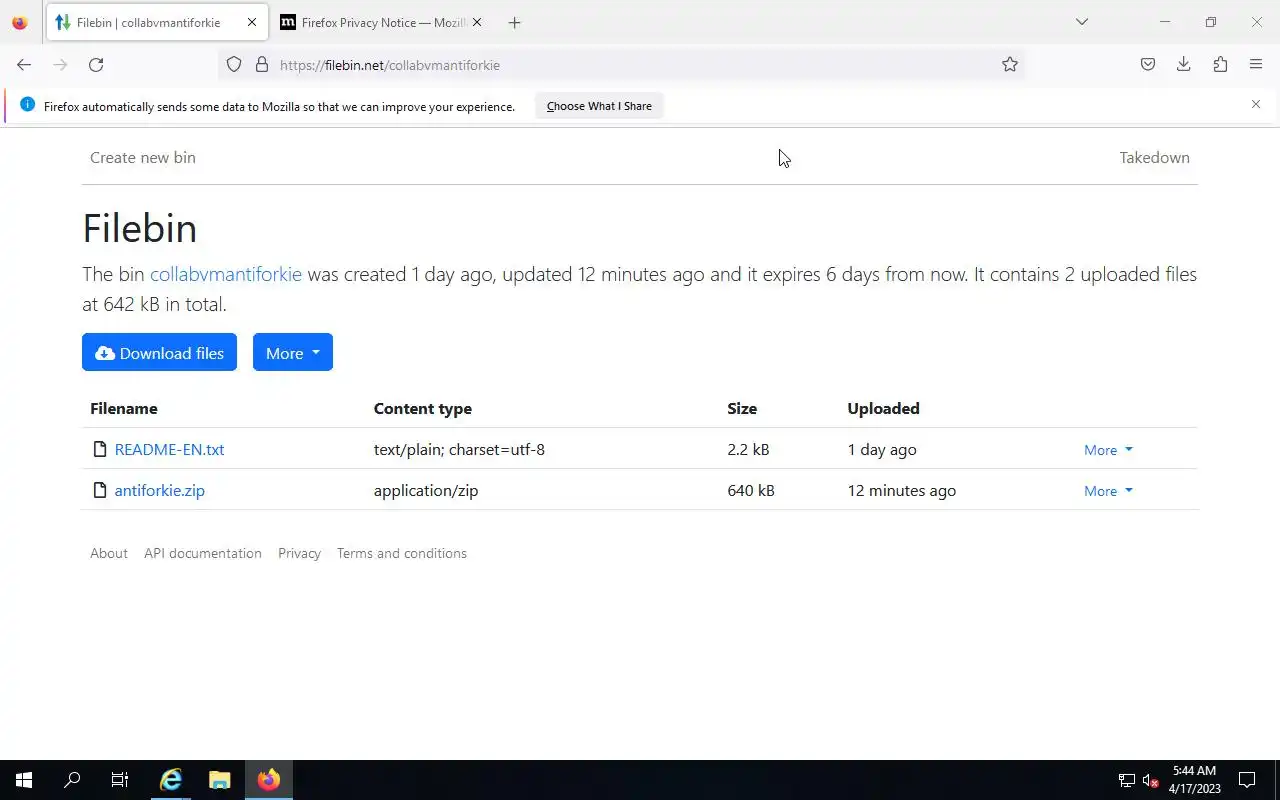Screen dimensions: 1280x800
Task: Click the Content type column header
Action: tap(423, 408)
